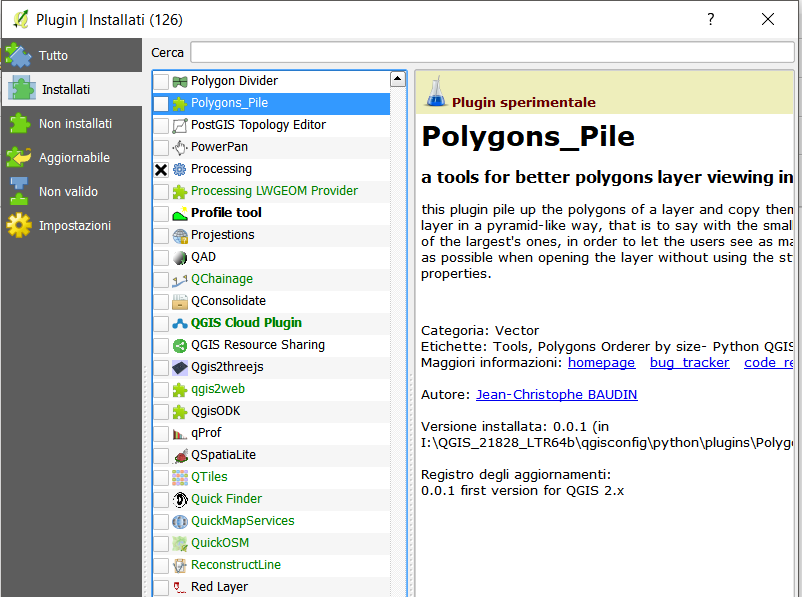This screenshot has height=597, width=802.
Task: Click the Cerca search input field
Action: tap(491, 52)
